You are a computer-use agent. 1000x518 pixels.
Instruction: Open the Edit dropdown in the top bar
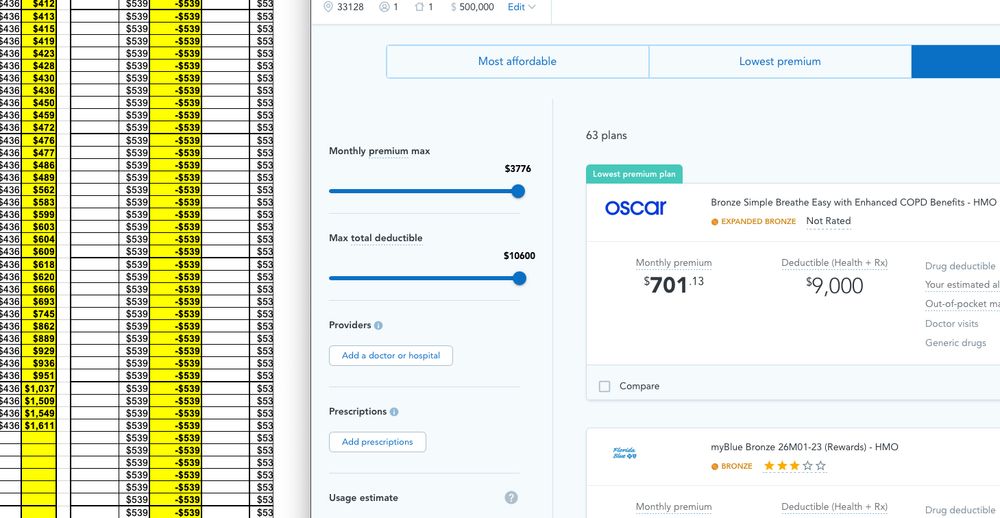click(x=522, y=7)
